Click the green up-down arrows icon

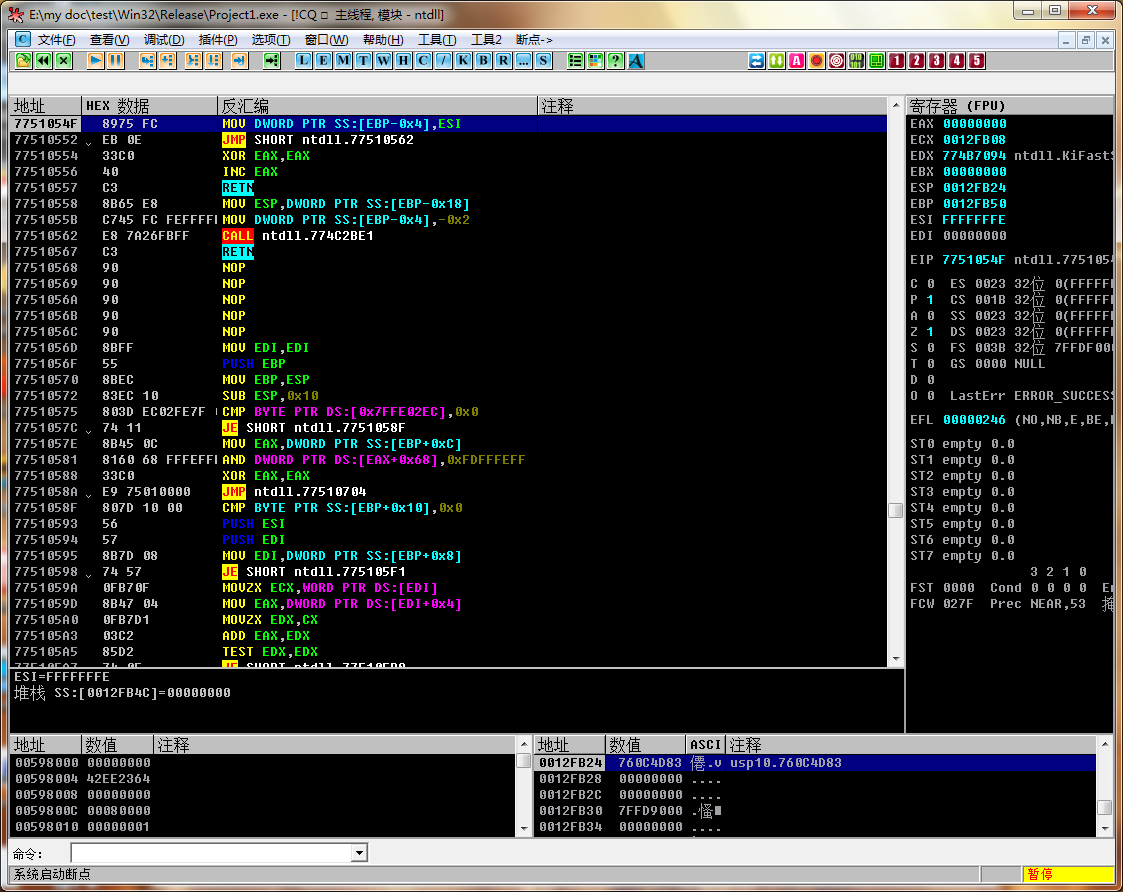776,61
